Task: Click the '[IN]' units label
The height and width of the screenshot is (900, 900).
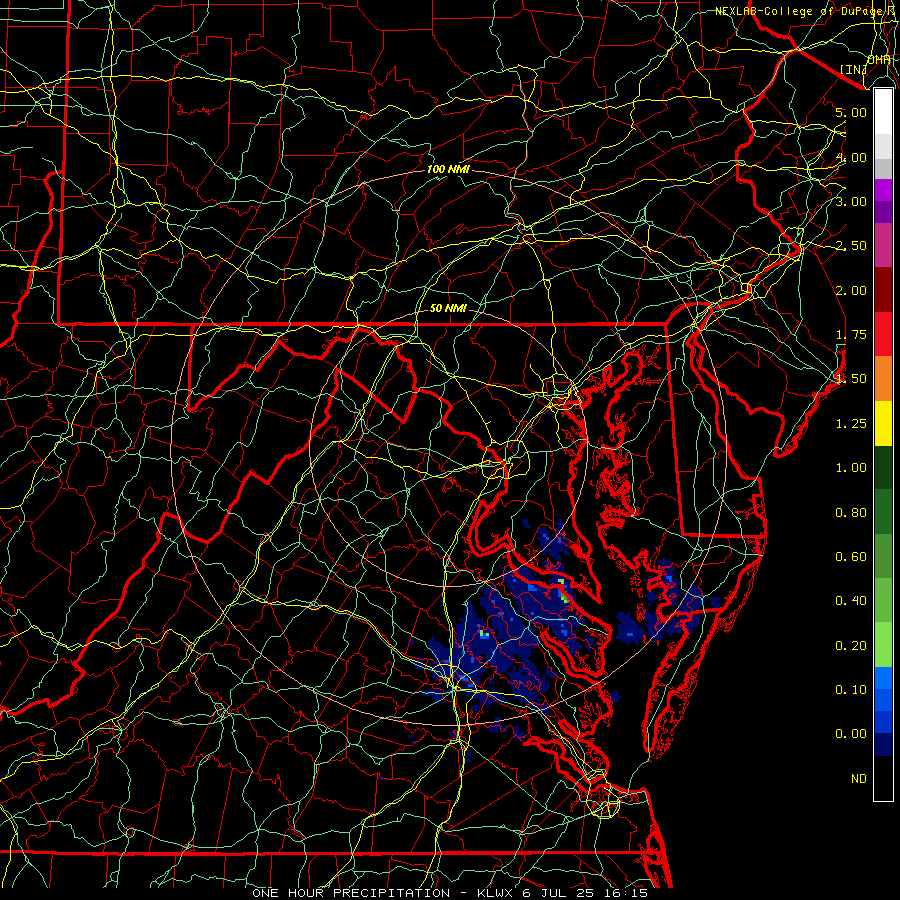Action: click(854, 69)
